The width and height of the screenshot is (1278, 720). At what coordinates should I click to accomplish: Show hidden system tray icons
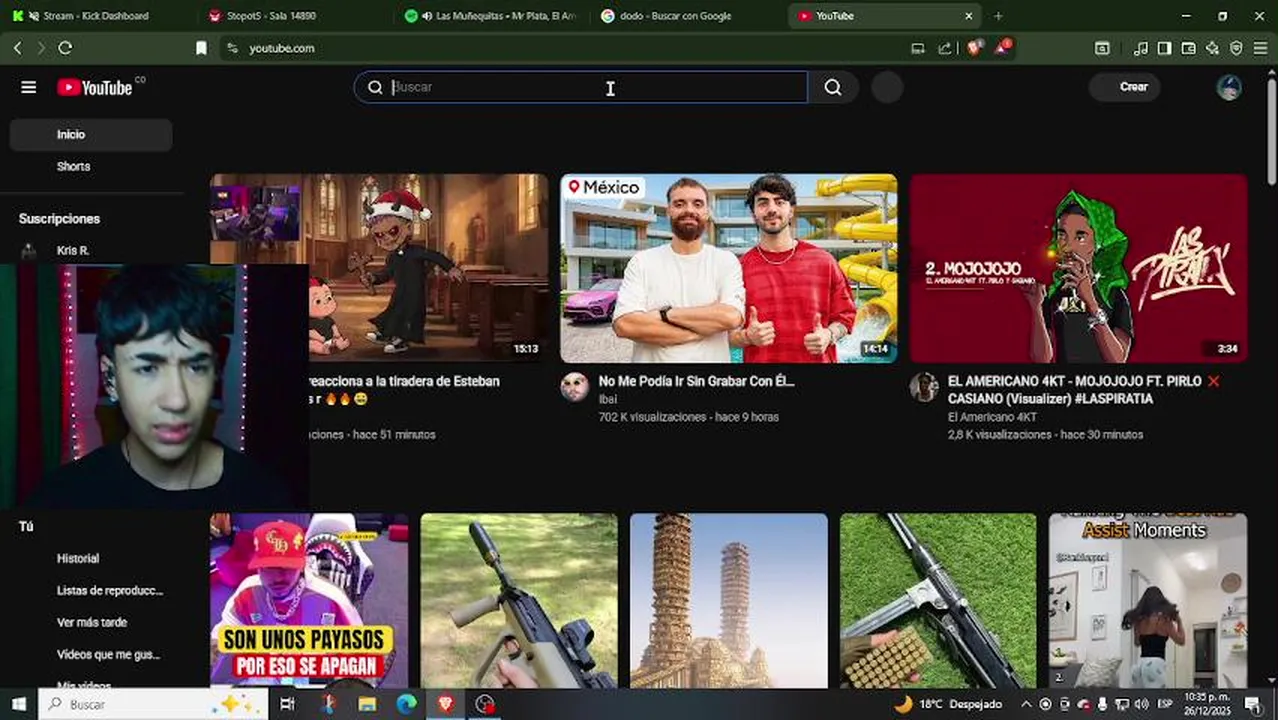(x=1027, y=704)
